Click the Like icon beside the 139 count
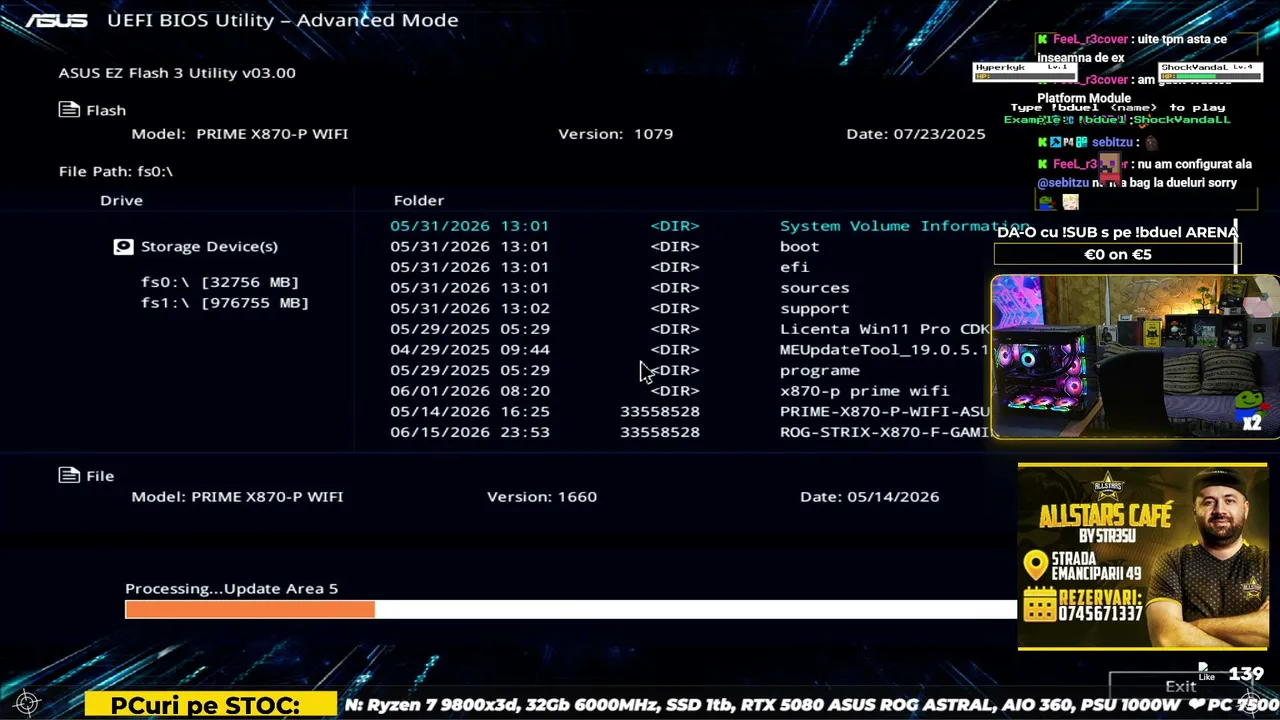 coord(1206,672)
